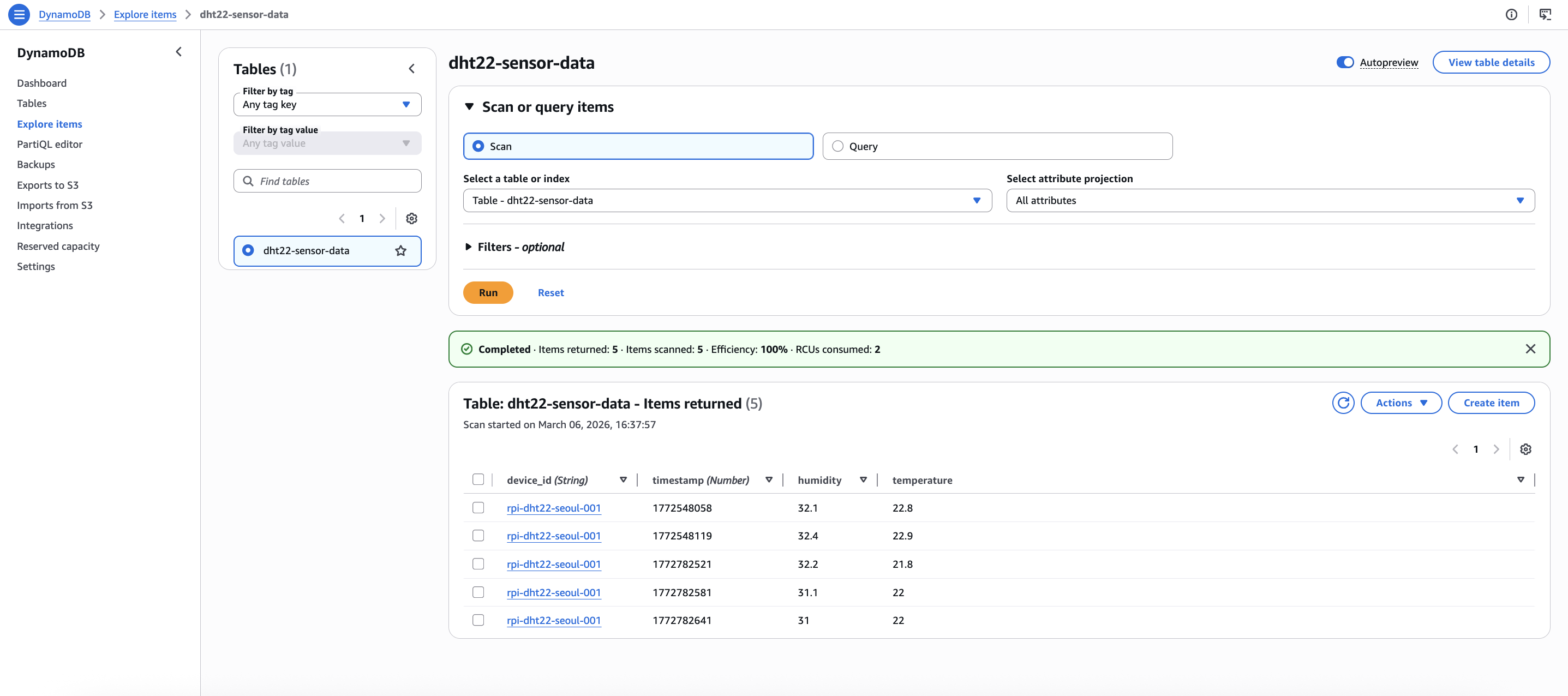1568x696 pixels.
Task: Check the row with timestamp 1772548119
Action: point(478,536)
